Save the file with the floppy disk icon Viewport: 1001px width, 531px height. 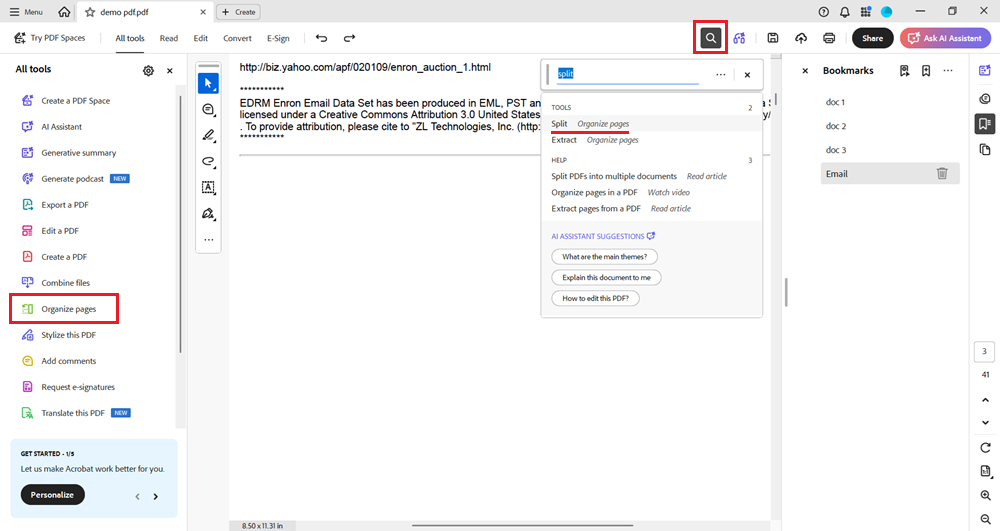coord(772,38)
